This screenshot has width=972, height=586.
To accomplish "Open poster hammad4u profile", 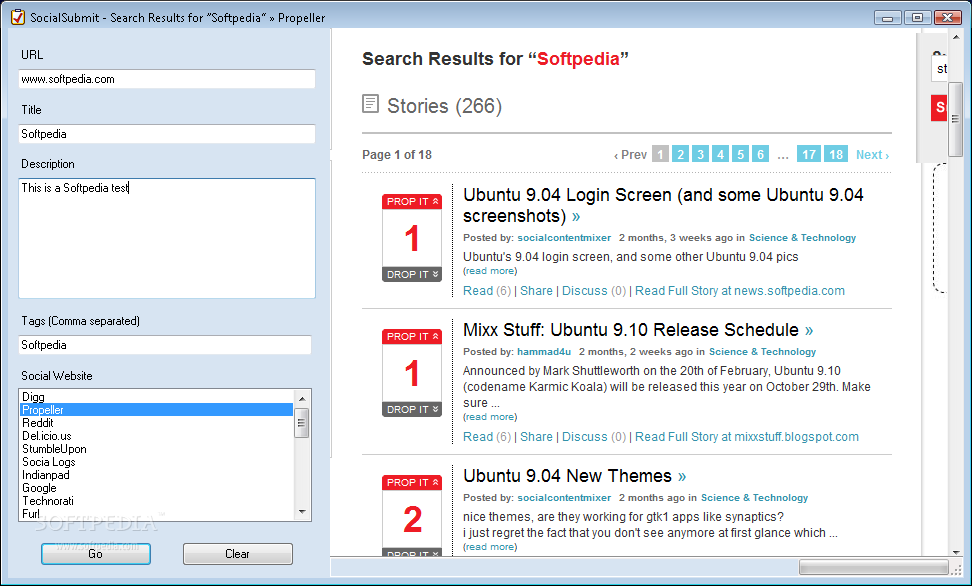I will (544, 352).
